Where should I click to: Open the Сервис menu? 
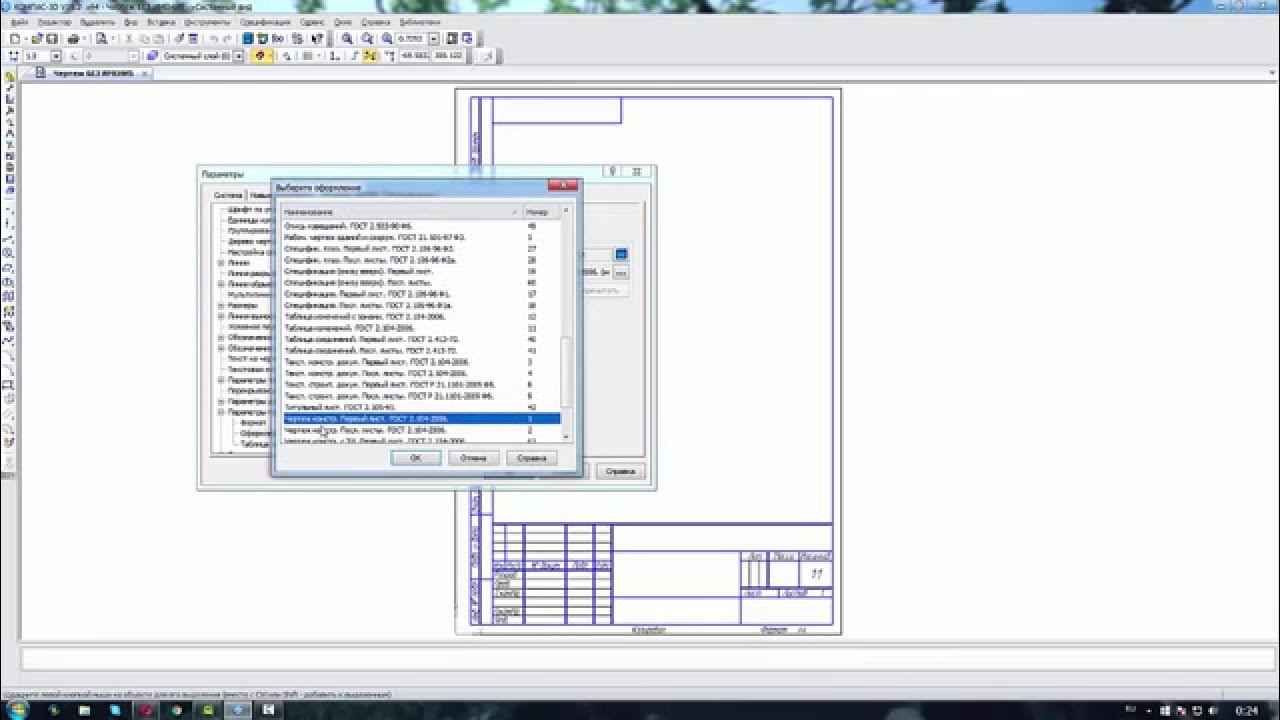(x=311, y=22)
